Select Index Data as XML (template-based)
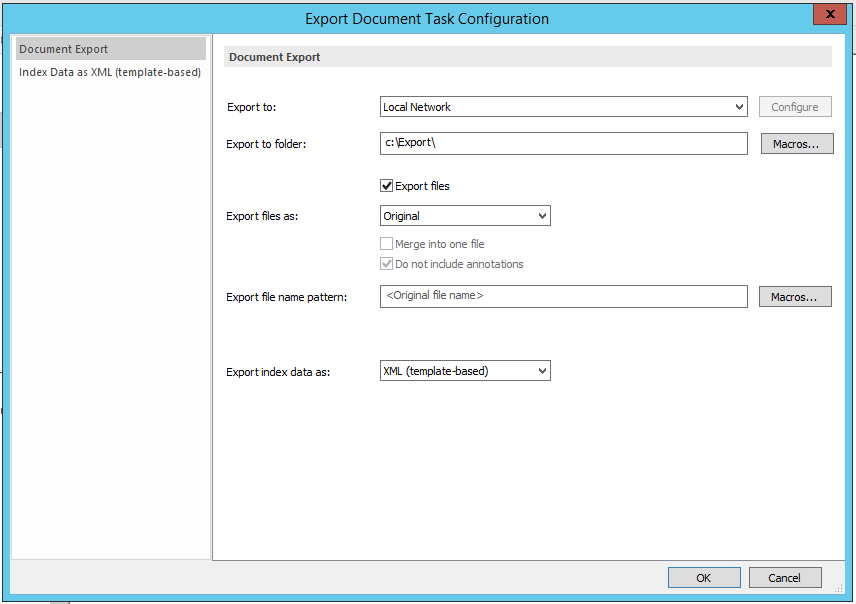 tap(110, 72)
